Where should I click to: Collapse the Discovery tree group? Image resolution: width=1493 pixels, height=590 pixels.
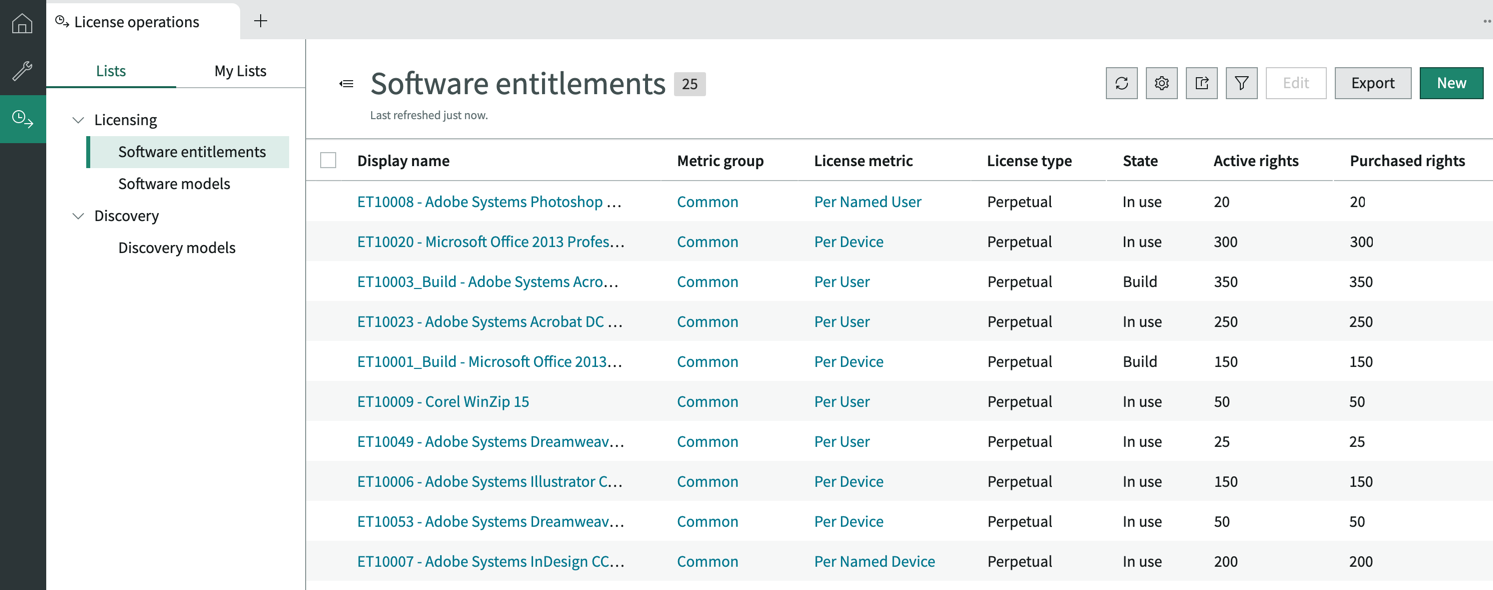[78, 216]
